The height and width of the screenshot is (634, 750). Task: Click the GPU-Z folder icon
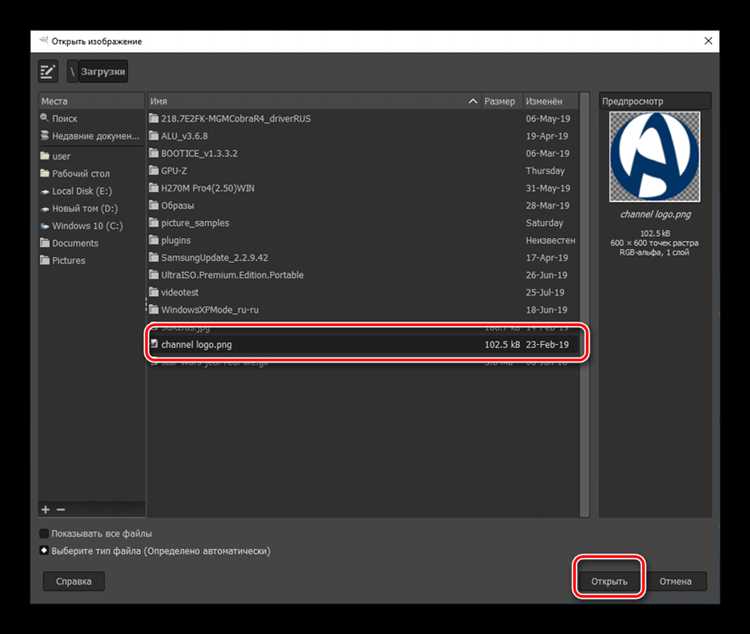tap(154, 170)
